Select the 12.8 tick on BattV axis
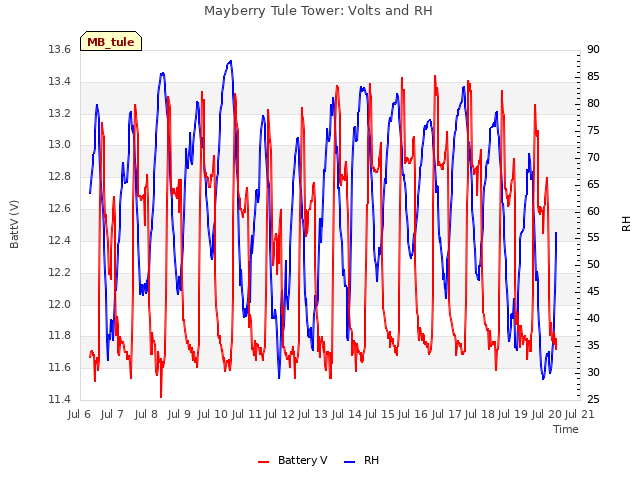 (x=59, y=177)
